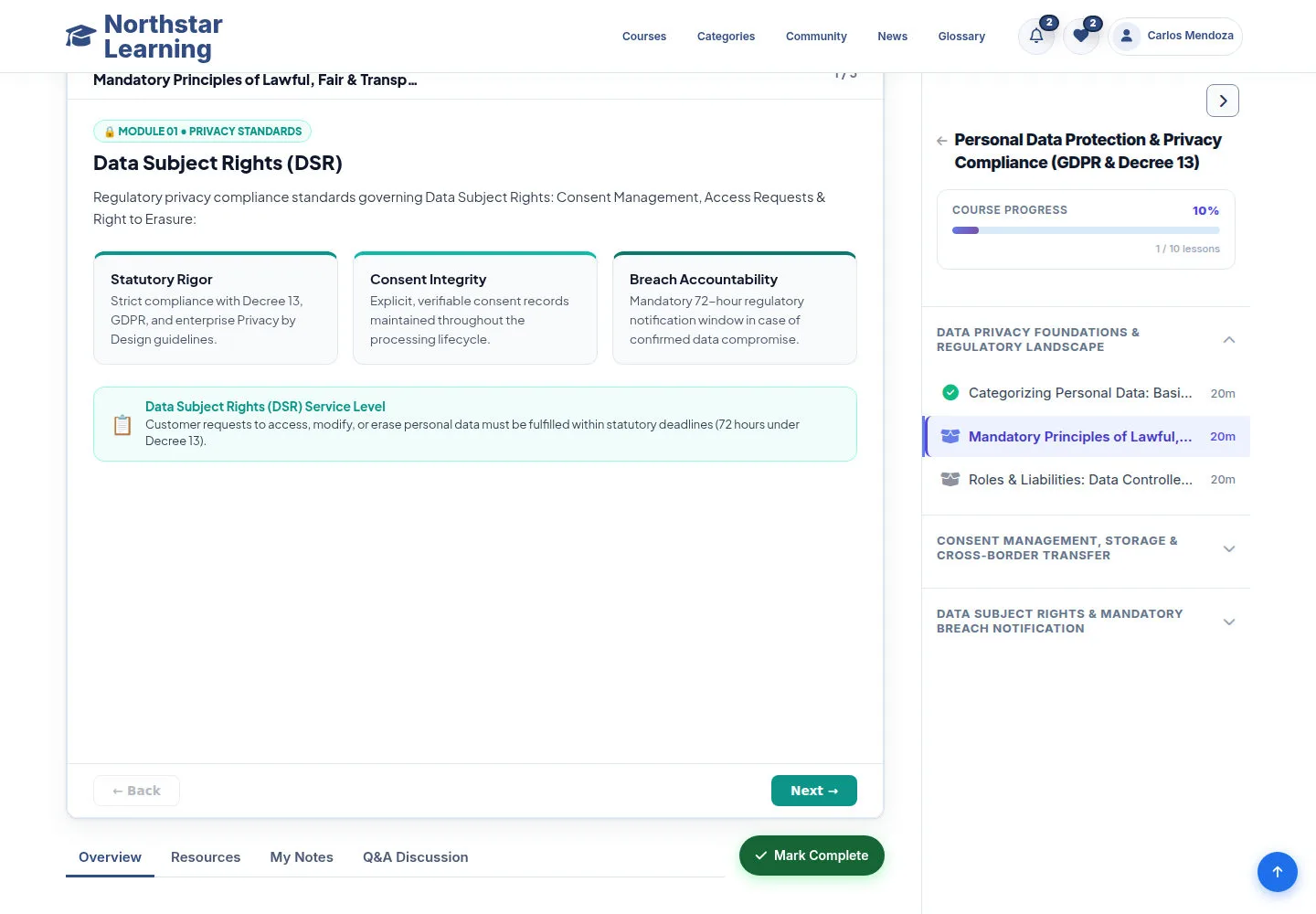Click the Breach Accountability card
1316x914 pixels.
(735, 308)
